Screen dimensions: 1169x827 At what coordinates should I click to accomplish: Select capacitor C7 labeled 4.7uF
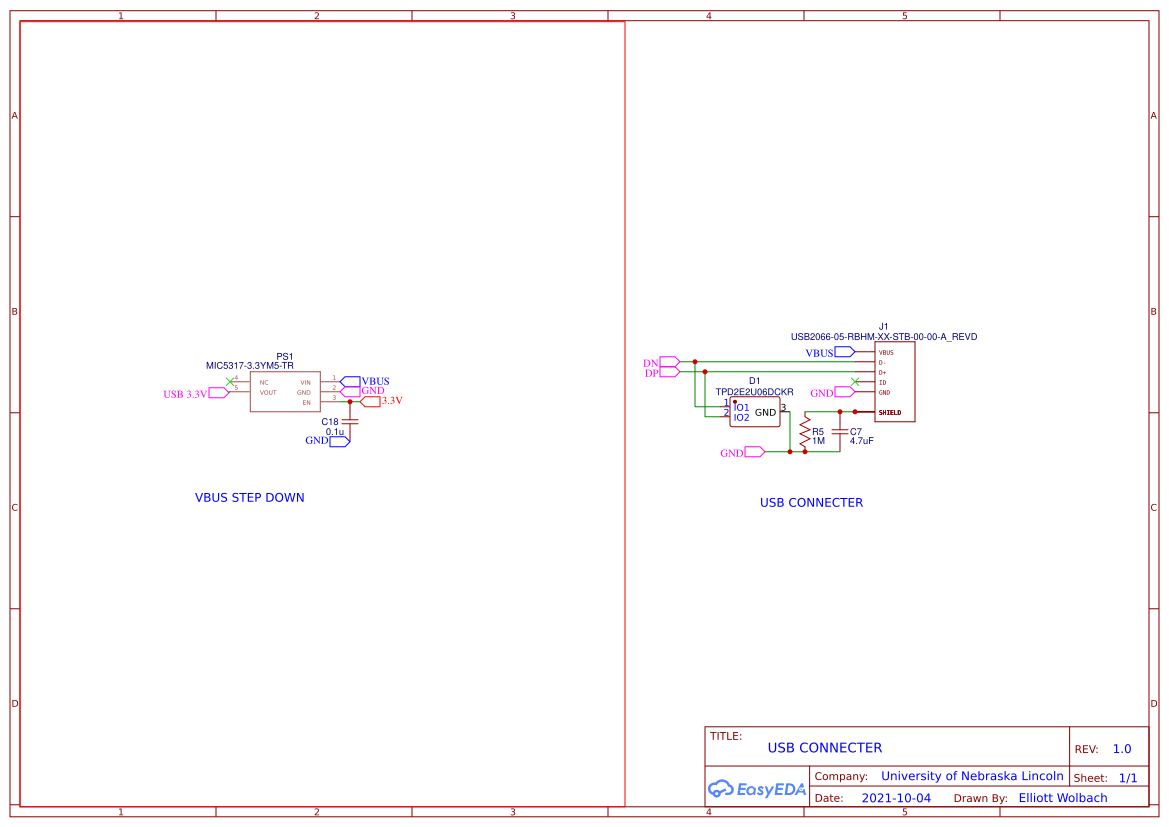click(x=840, y=432)
